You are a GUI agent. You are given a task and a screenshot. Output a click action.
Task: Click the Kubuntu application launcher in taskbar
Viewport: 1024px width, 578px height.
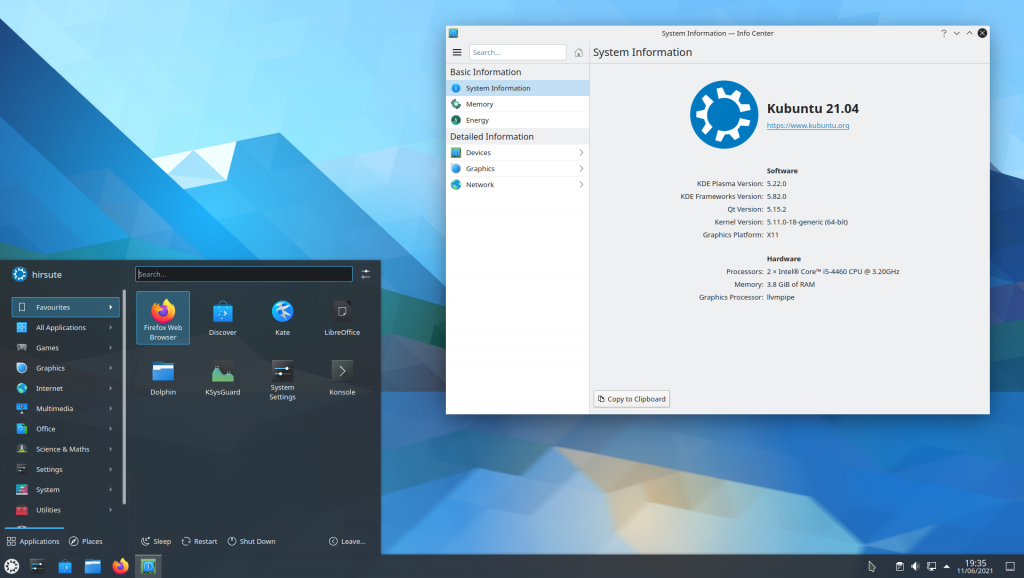tap(12, 566)
